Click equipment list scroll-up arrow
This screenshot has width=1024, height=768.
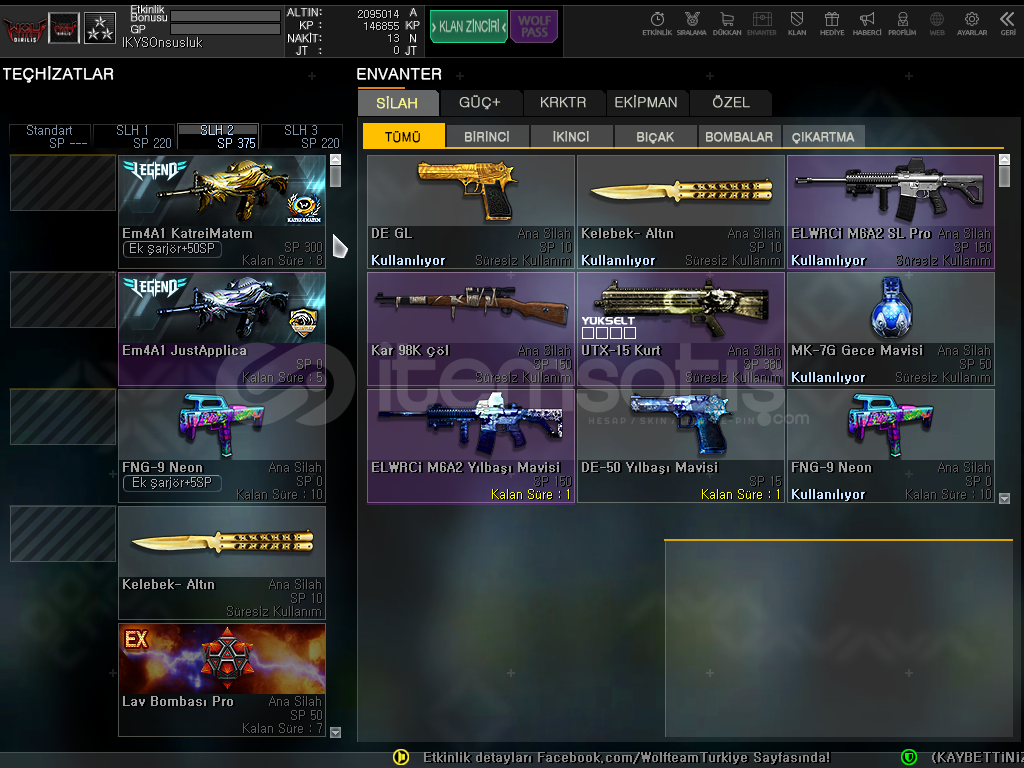336,159
